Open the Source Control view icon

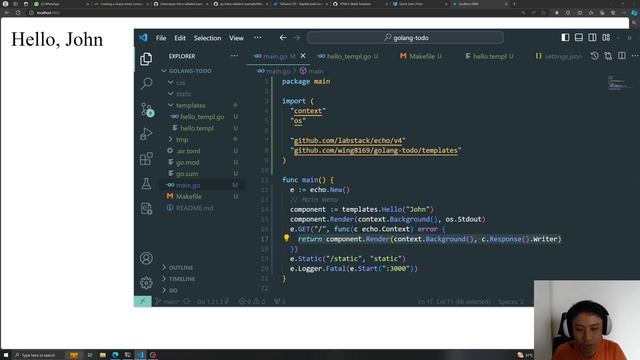click(x=147, y=109)
